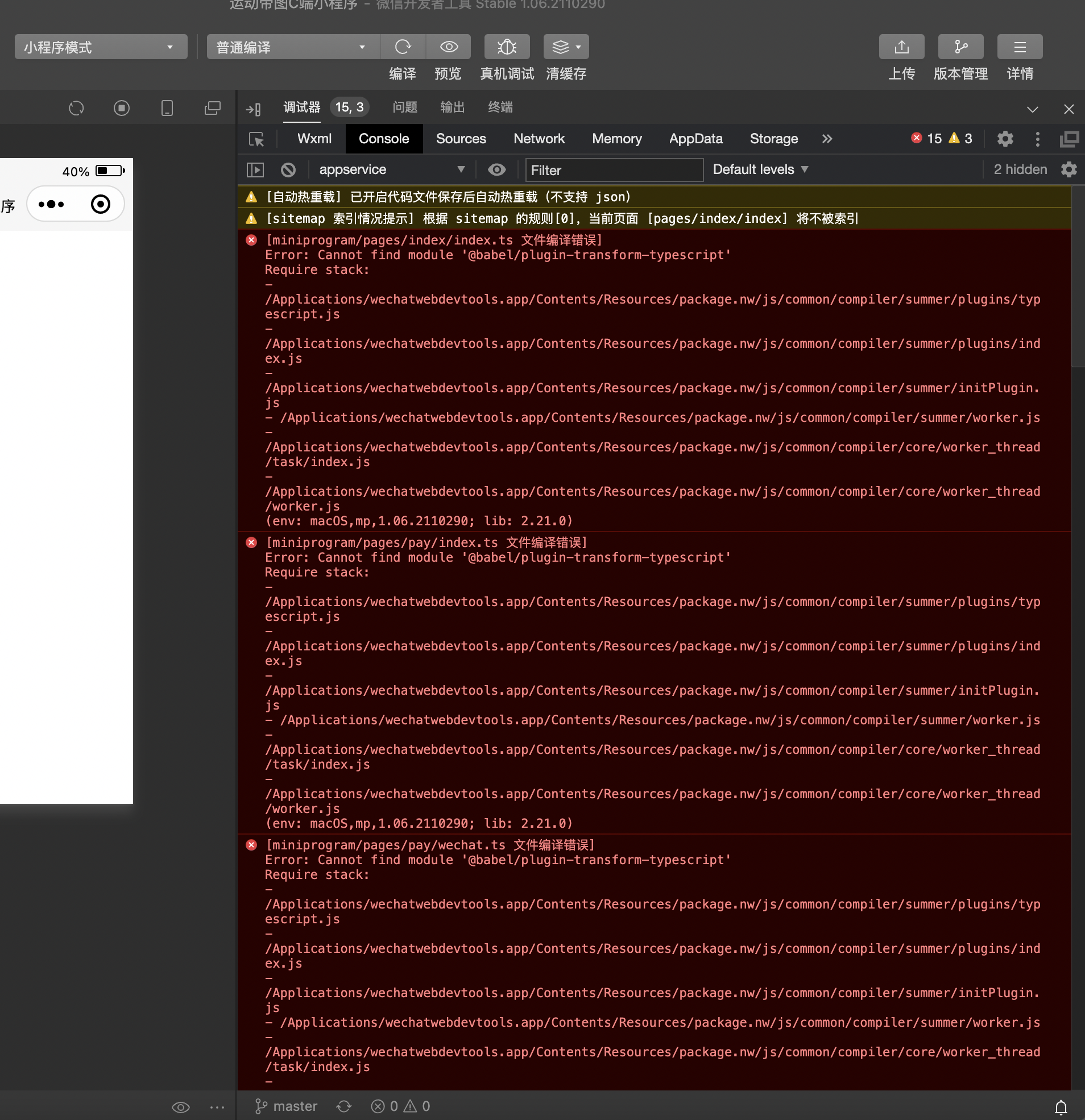Image resolution: width=1085 pixels, height=1120 pixels.
Task: Click simulator refresh icon
Action: click(76, 108)
